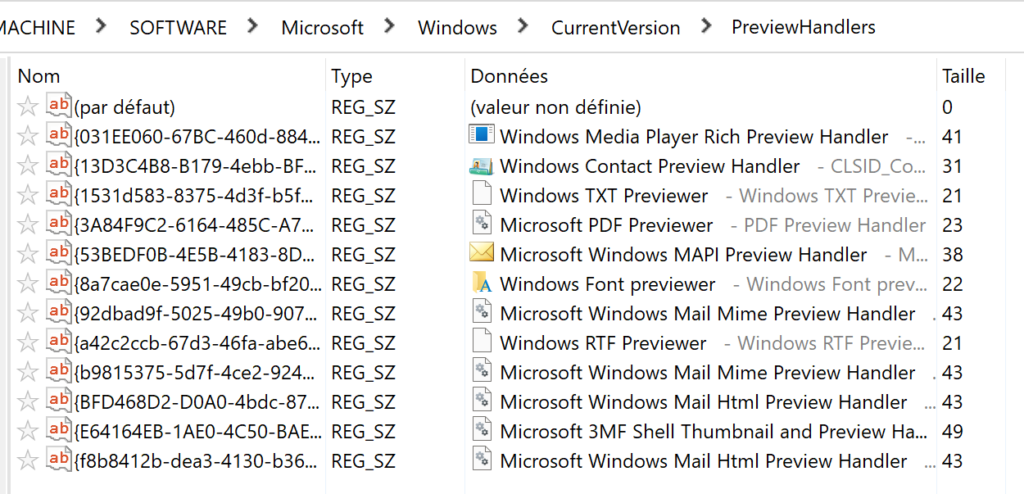Toggle favorite star for {53BEDF0B-4E5B row
The width and height of the screenshot is (1024, 494).
[27, 254]
